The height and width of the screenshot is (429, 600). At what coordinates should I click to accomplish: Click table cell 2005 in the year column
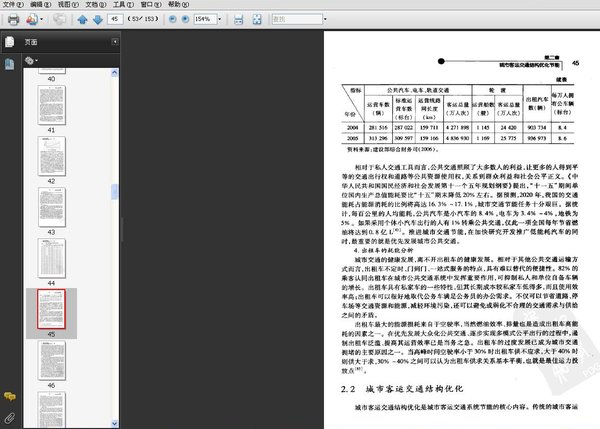tap(352, 138)
